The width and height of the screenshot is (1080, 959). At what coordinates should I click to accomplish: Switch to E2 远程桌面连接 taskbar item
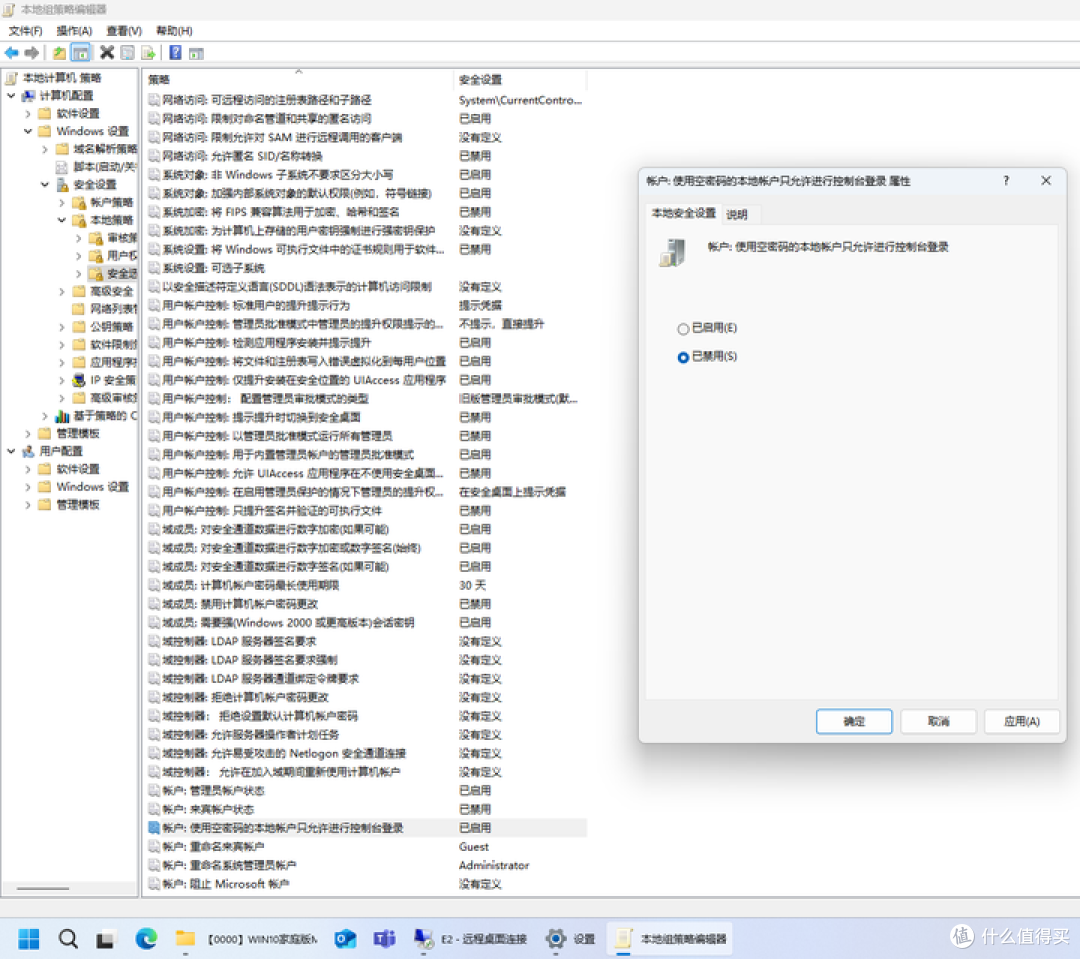[470, 938]
